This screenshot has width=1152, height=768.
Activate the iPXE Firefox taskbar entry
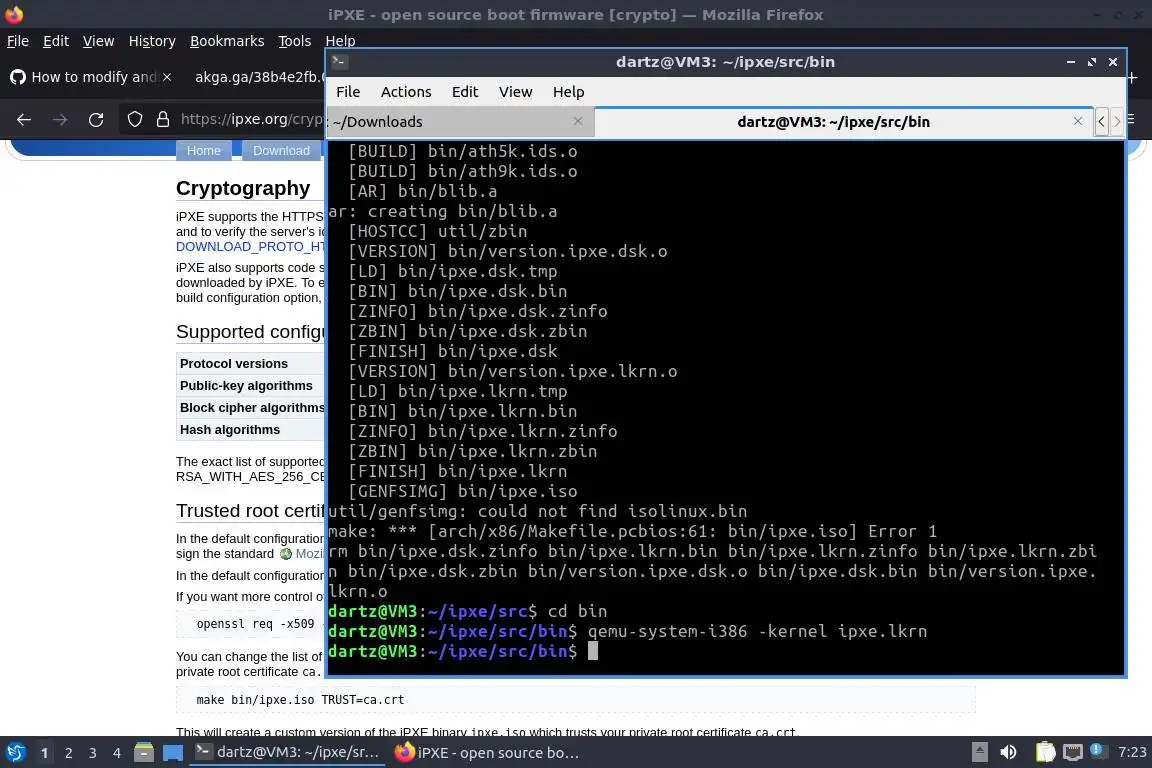486,753
